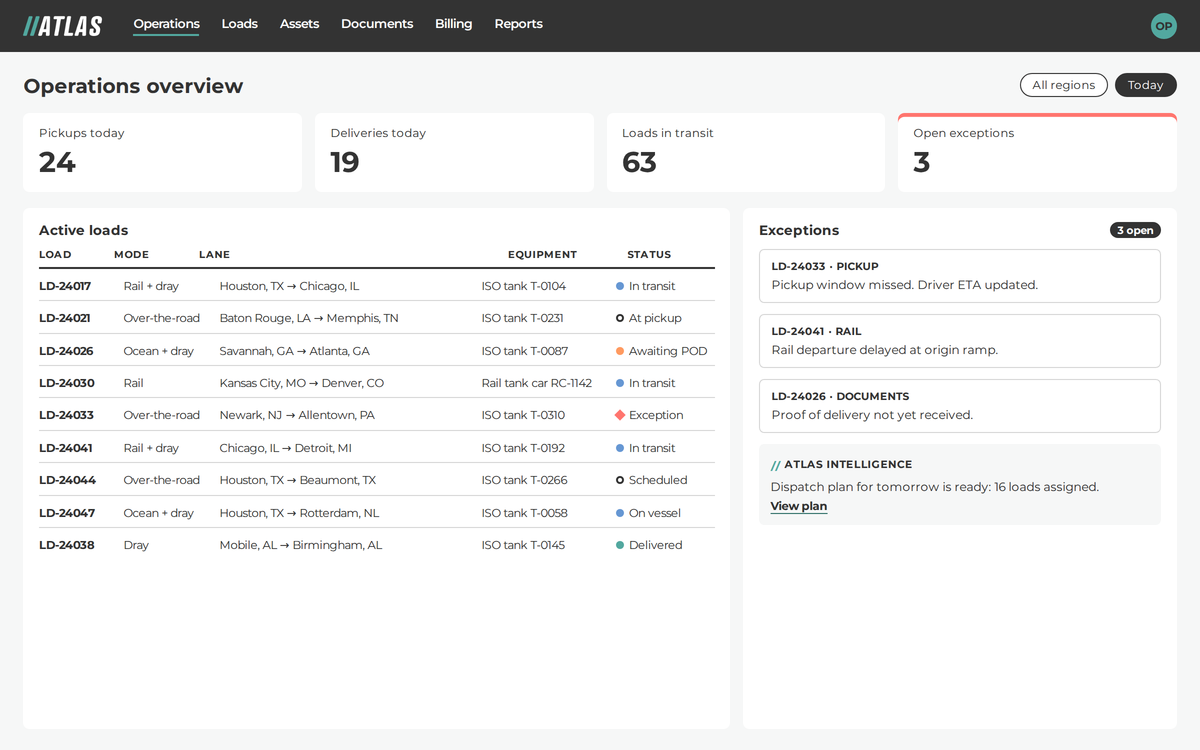Click the Mobile, AL → Birmingham, AL lane
1200x750 pixels.
[x=301, y=545]
